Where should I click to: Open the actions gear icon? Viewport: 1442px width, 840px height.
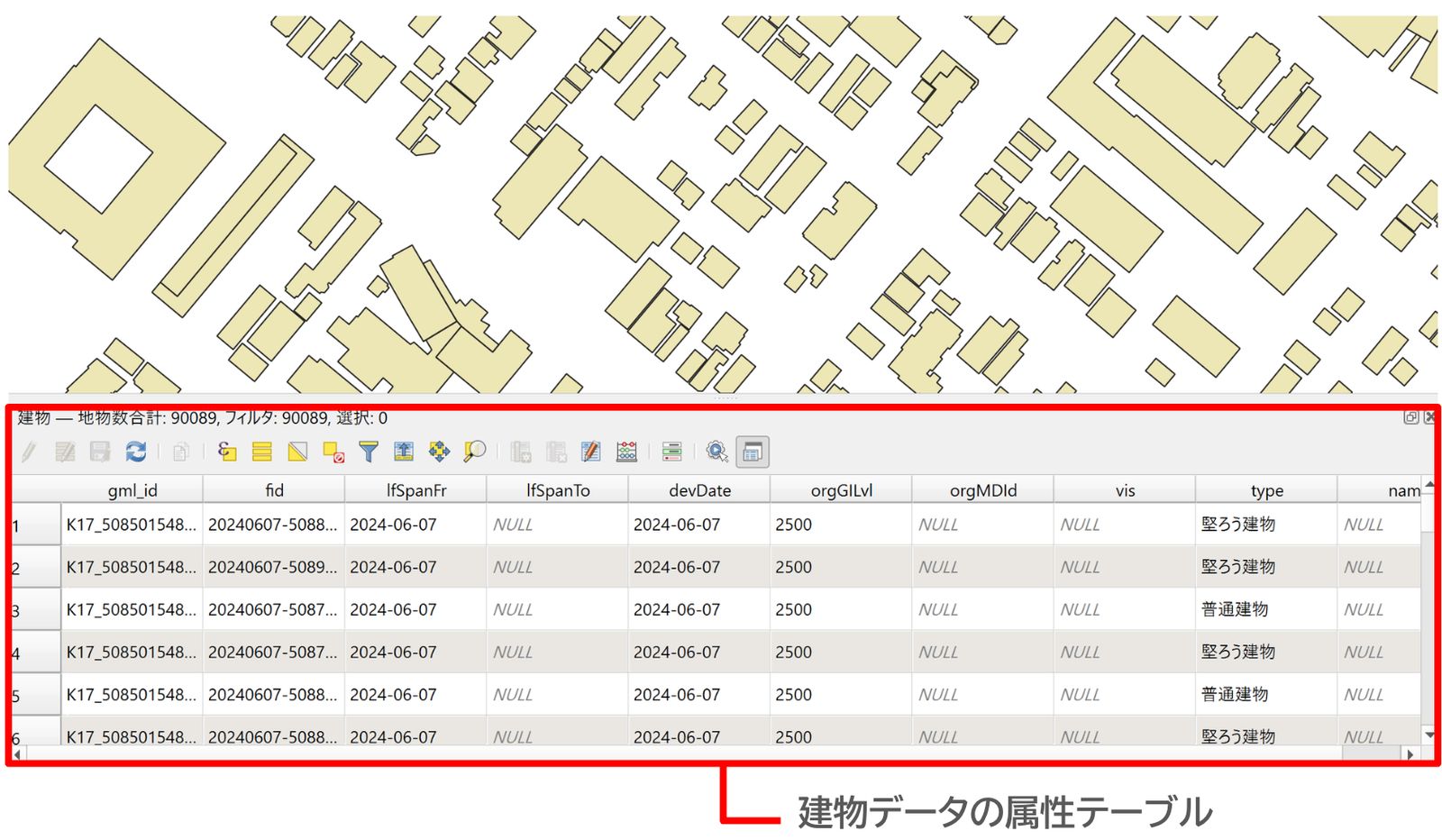(717, 452)
